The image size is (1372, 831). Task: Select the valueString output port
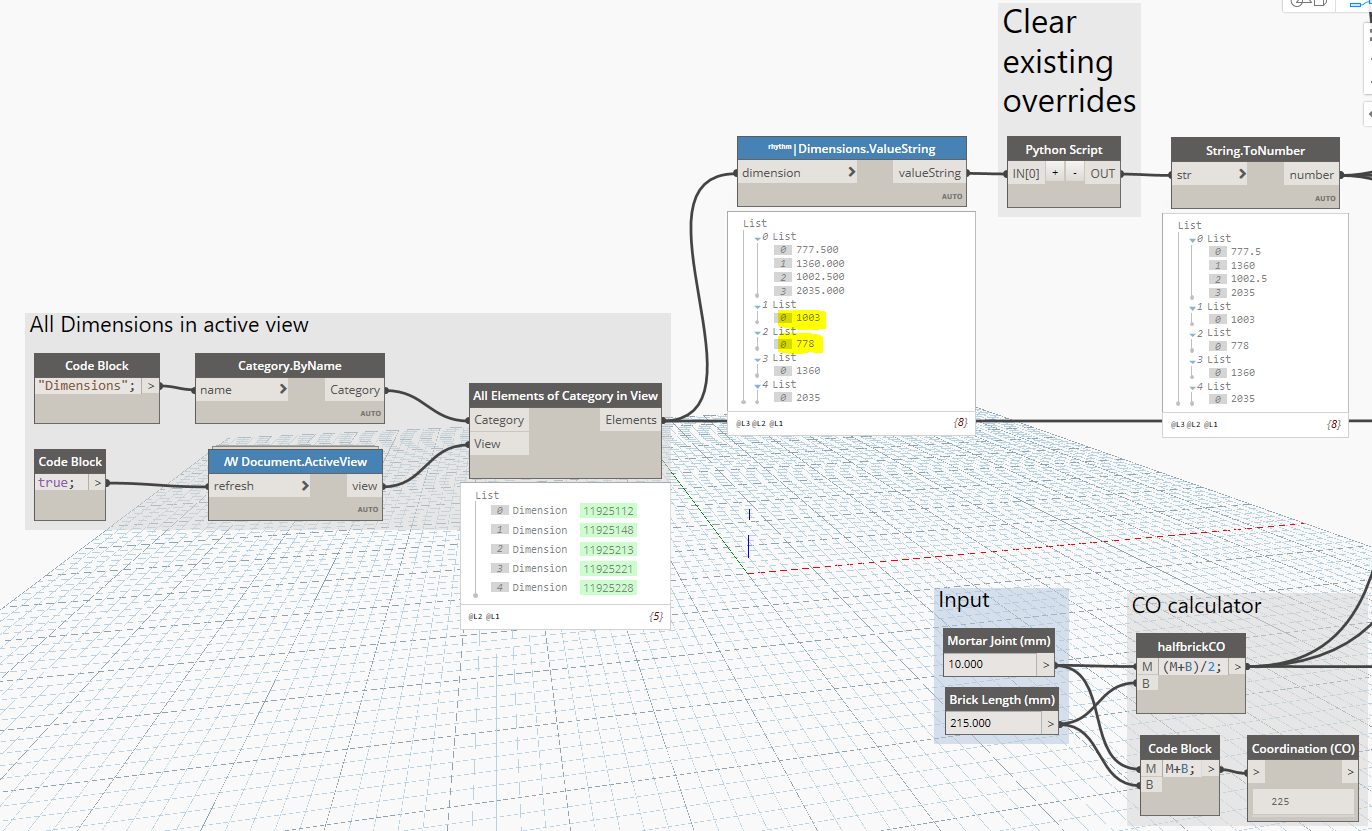(929, 173)
